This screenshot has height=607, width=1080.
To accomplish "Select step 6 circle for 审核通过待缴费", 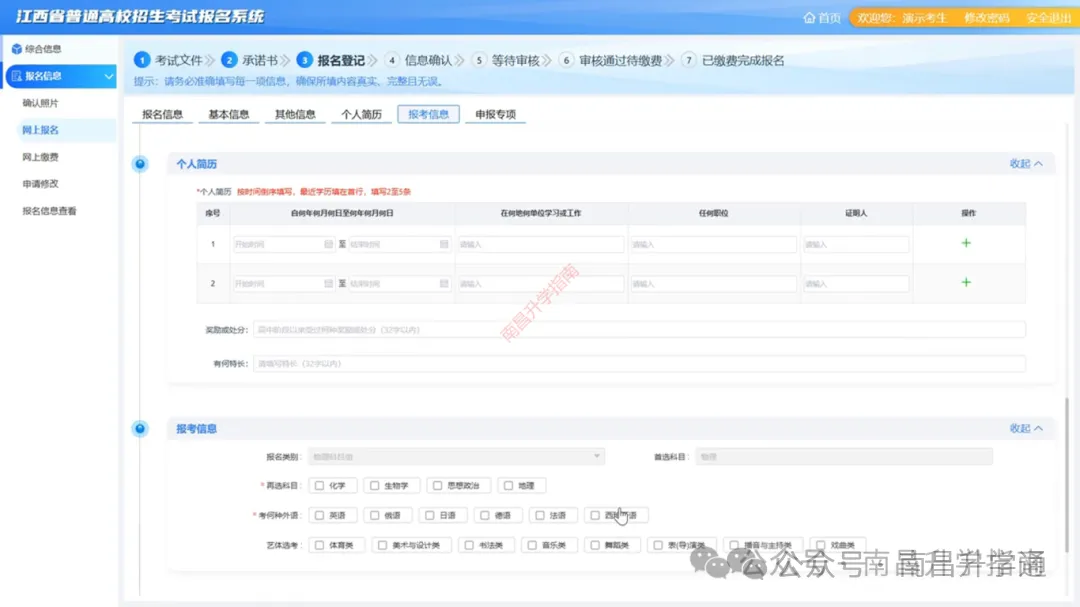I will pyautogui.click(x=566, y=60).
